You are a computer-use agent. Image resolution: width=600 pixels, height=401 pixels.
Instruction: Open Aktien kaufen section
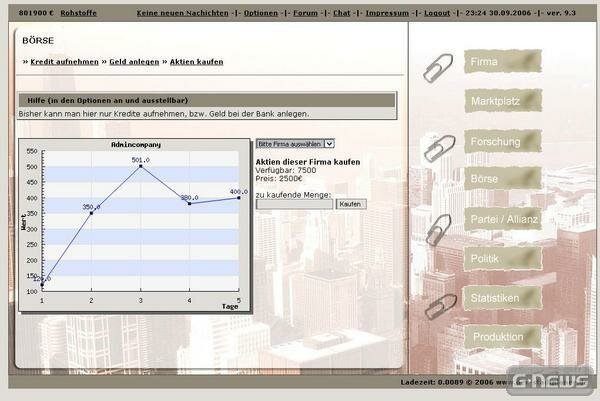[x=196, y=62]
